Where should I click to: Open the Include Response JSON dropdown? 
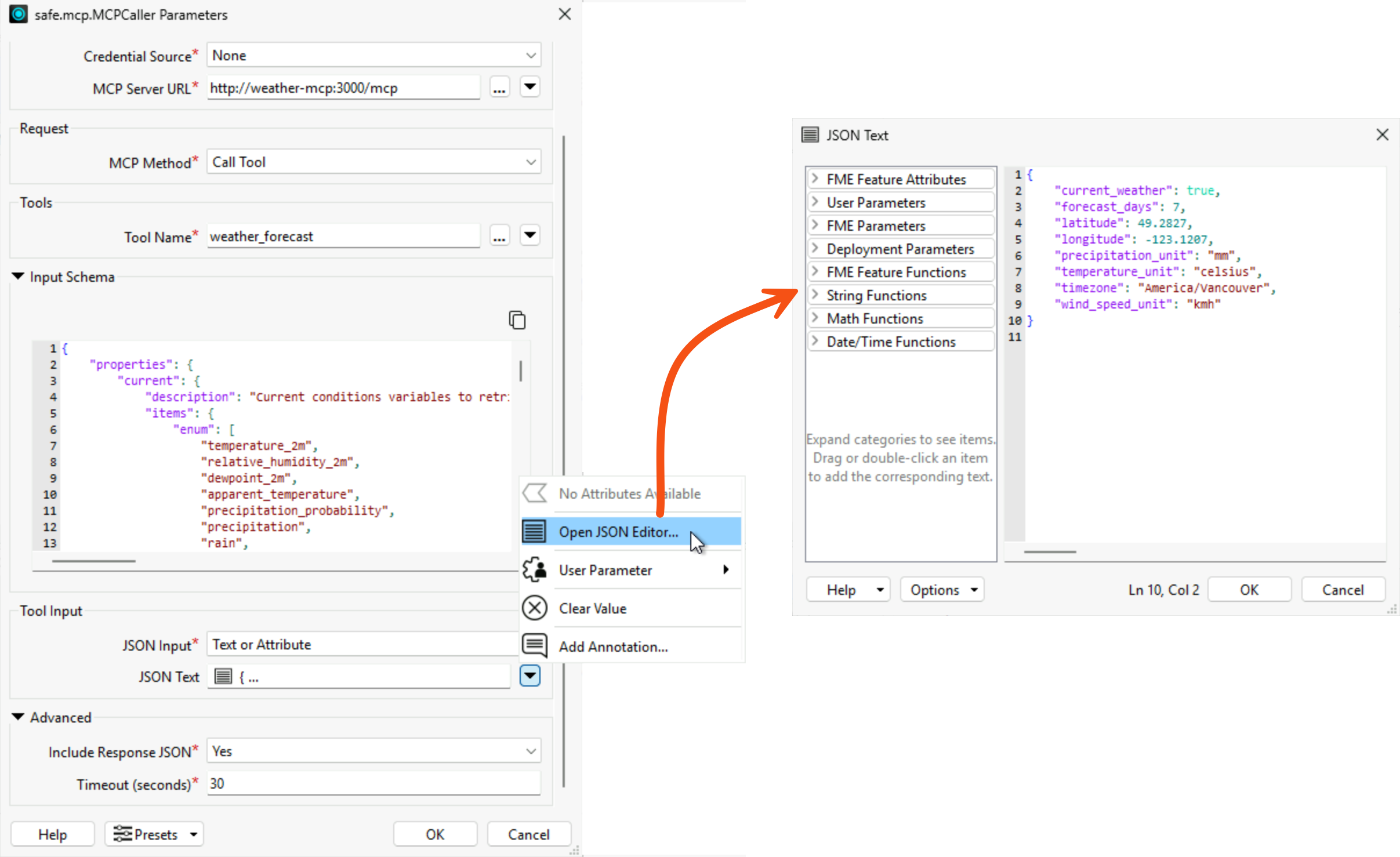click(374, 751)
